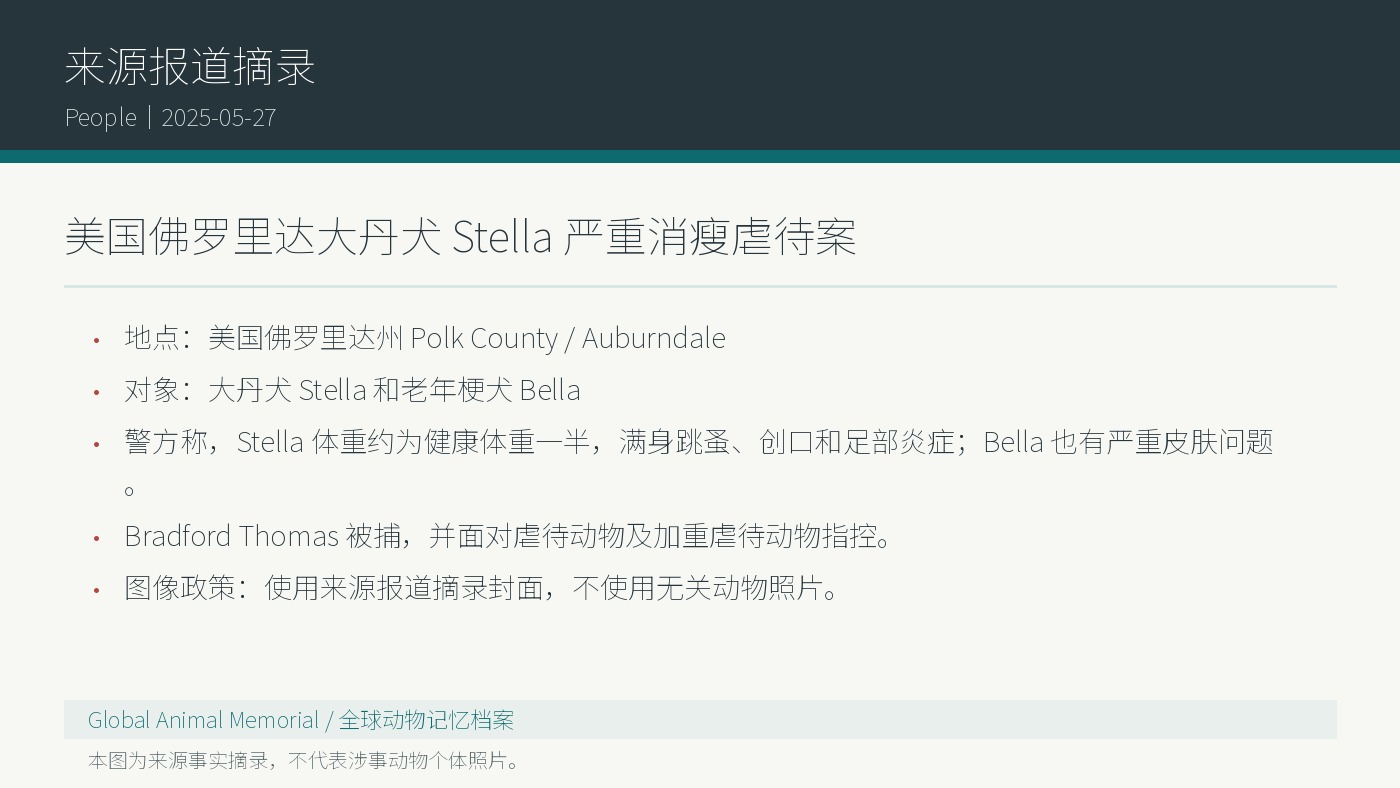Image resolution: width=1400 pixels, height=788 pixels.
Task: Click the red bullet dot before 对象
Action: (97, 392)
